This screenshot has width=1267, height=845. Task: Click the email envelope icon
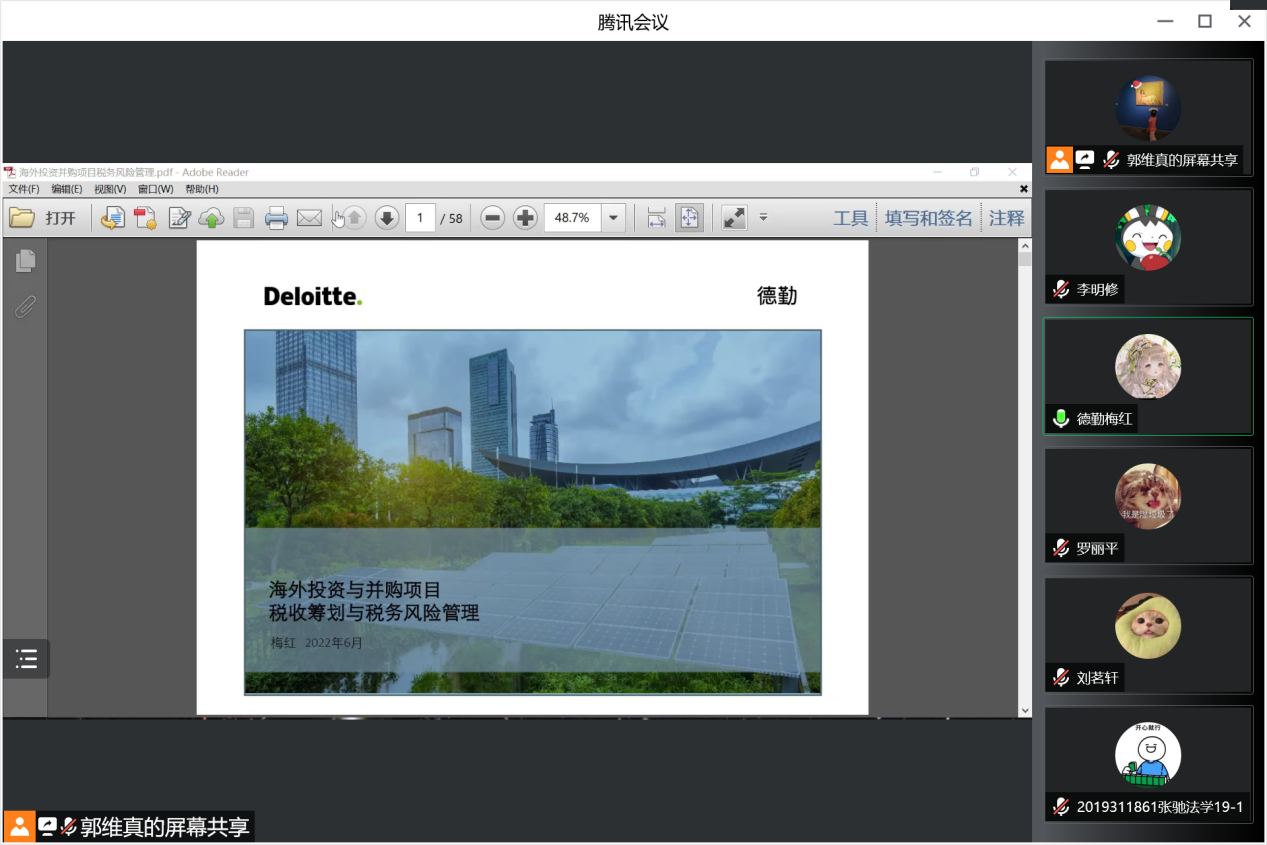(x=309, y=218)
